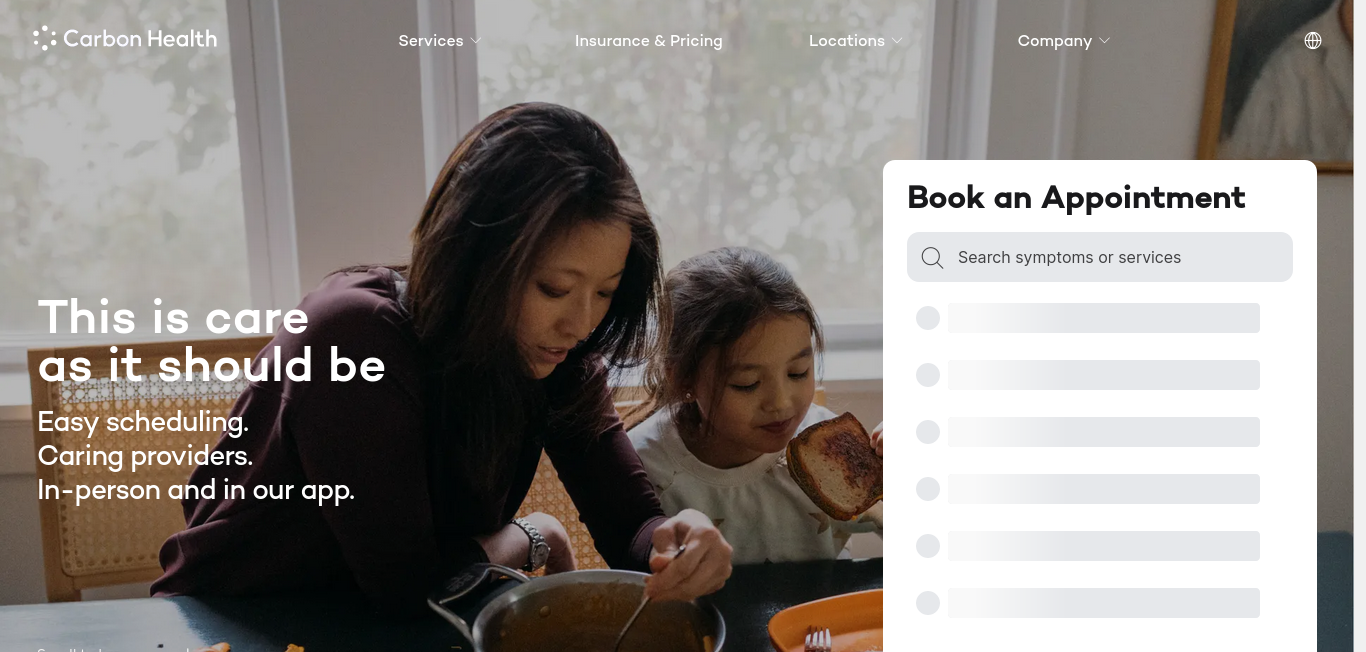Select the third loading option circle
Viewport: 1366px width, 652px height.
point(928,432)
